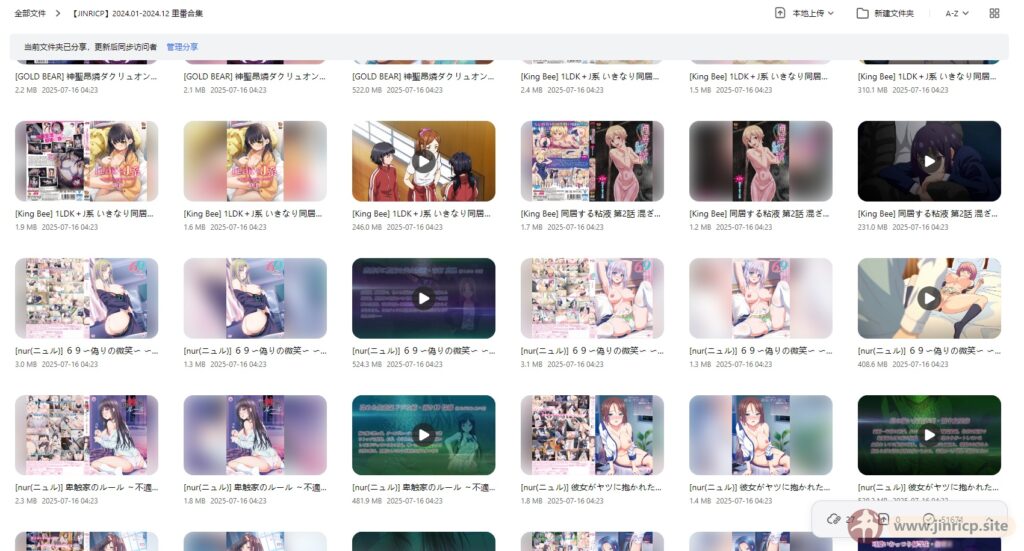The height and width of the screenshot is (551, 1024).
Task: Play the 524.3 MB video file
Action: pos(423,298)
